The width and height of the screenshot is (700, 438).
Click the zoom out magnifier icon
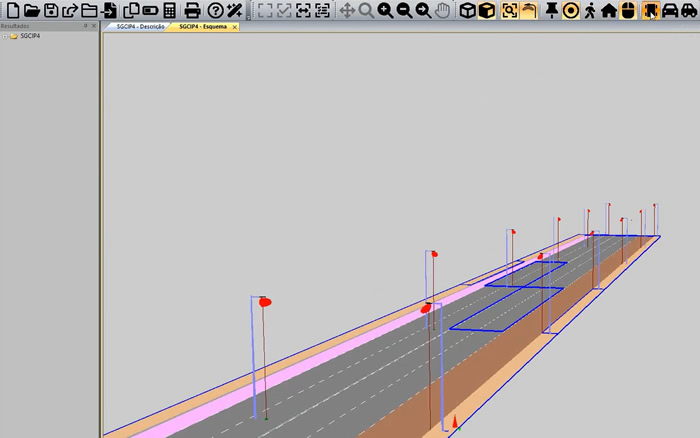[x=404, y=10]
